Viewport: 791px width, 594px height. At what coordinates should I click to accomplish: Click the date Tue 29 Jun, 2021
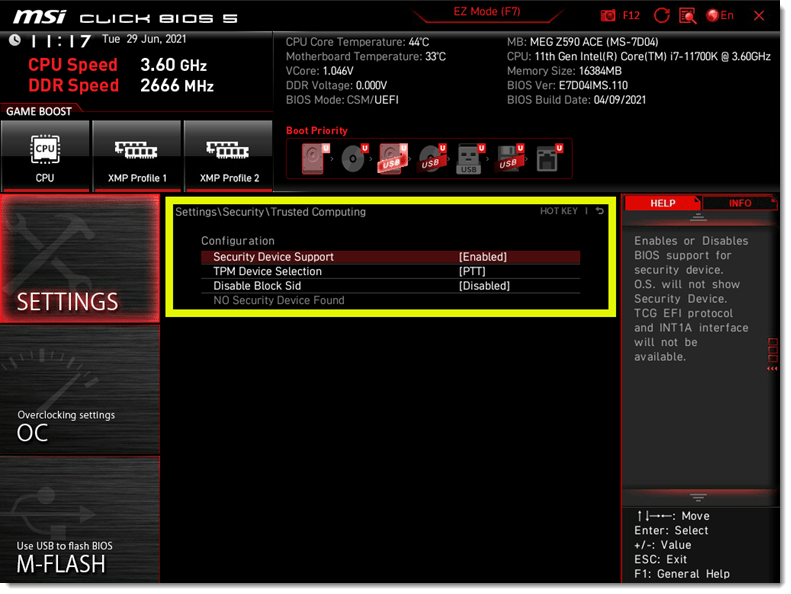coord(144,39)
